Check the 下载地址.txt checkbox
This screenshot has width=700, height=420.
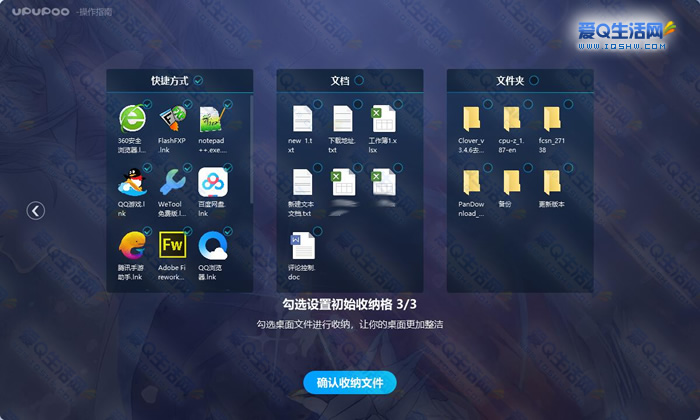[x=358, y=104]
